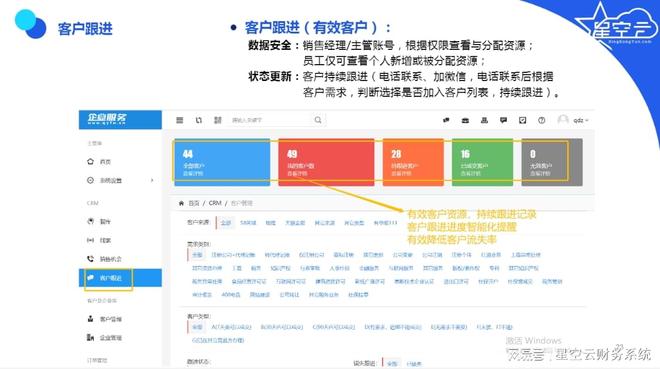The image size is (660, 369).
Task: Click the checklist task icon in the header
Action: click(x=522, y=120)
